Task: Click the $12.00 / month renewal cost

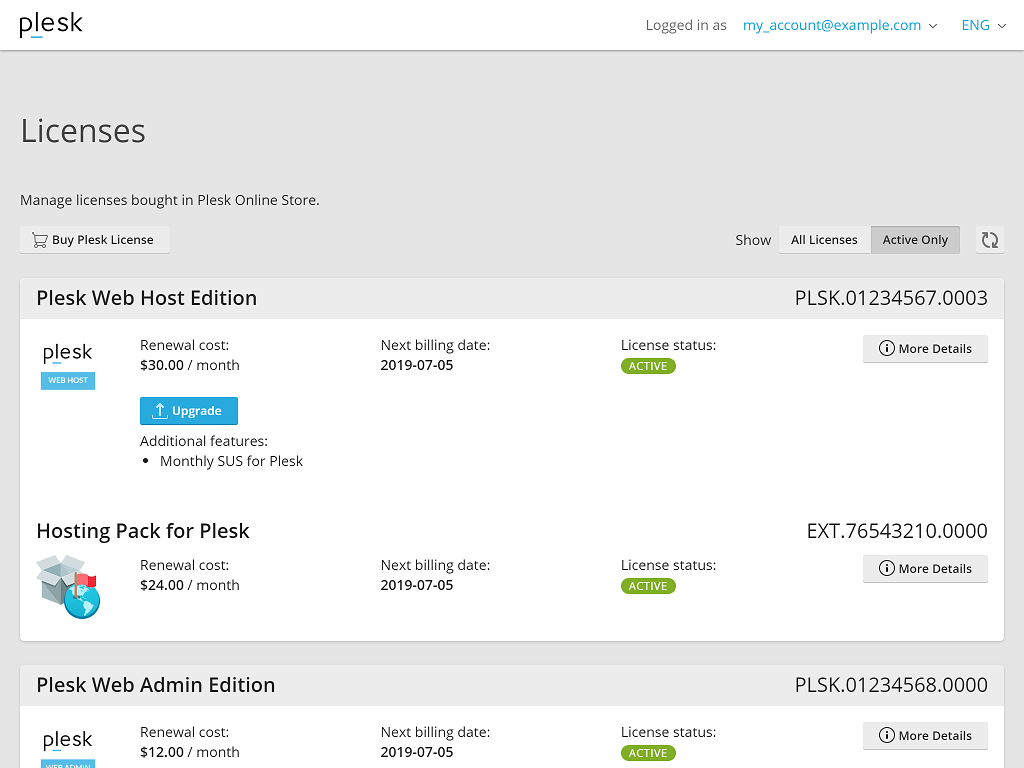Action: pos(189,752)
